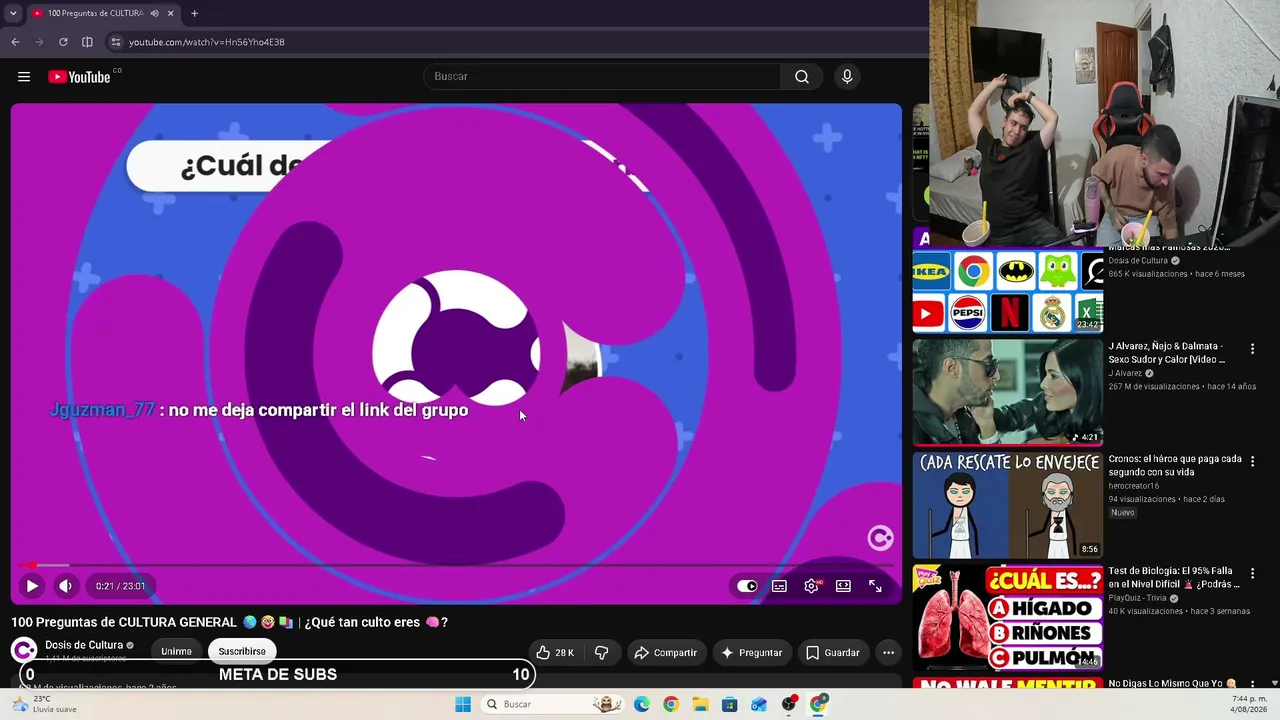Click the YouTube search input field
The width and height of the screenshot is (1280, 720).
tap(602, 77)
